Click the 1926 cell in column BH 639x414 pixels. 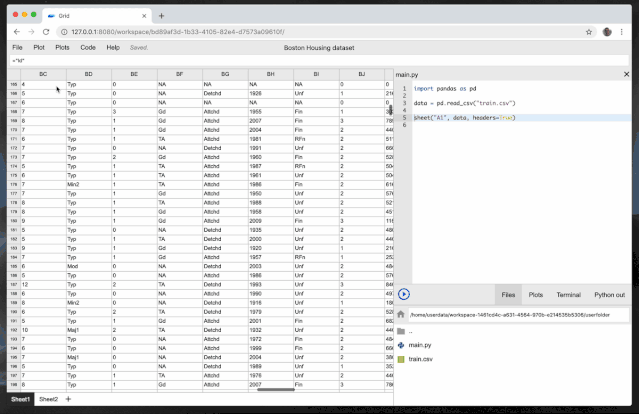click(271, 93)
